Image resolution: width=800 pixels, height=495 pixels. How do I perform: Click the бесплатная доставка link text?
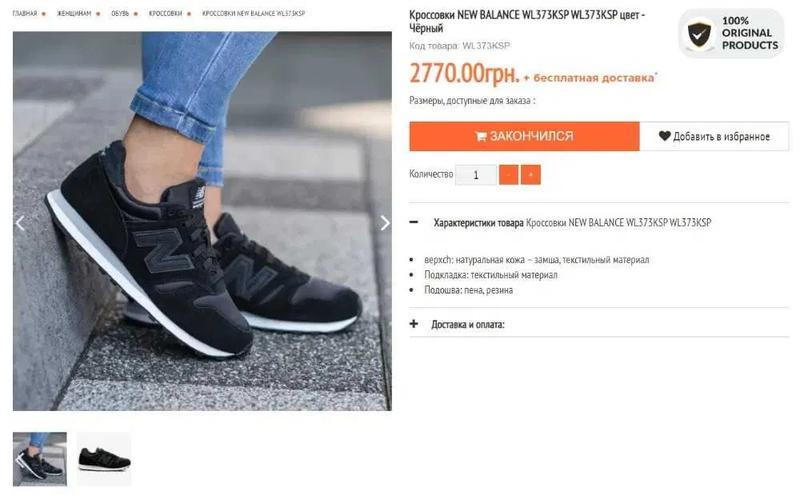click(593, 78)
